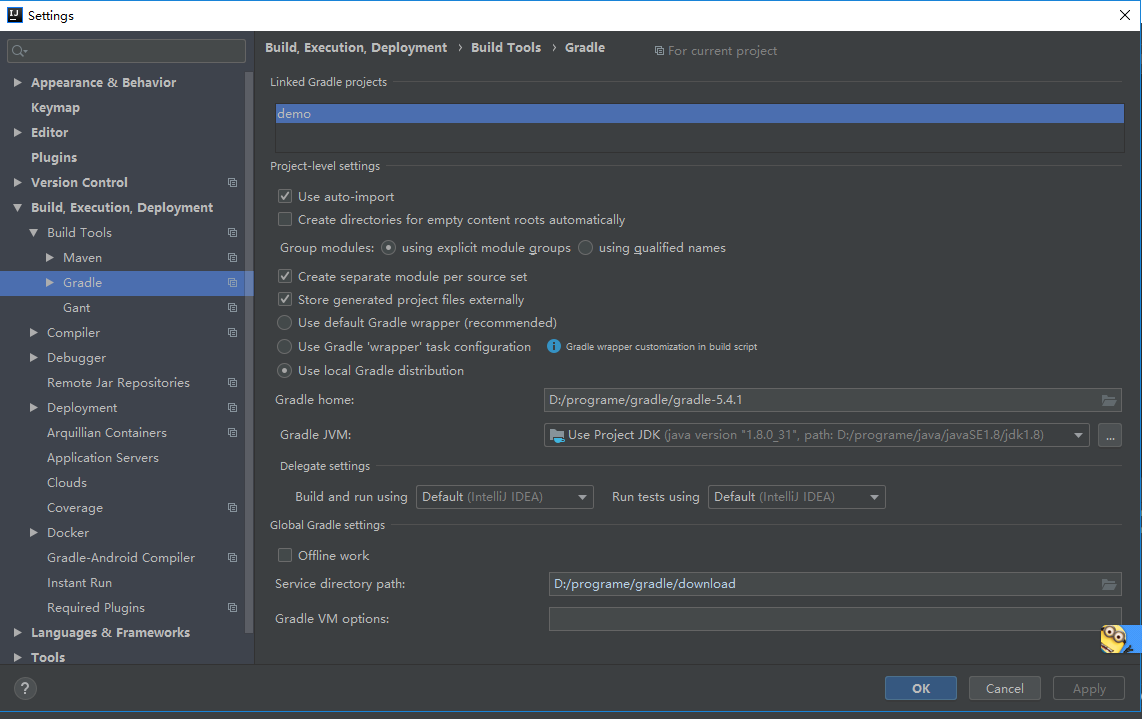1142x719 pixels.
Task: Open Keymap settings page
Action: (55, 108)
